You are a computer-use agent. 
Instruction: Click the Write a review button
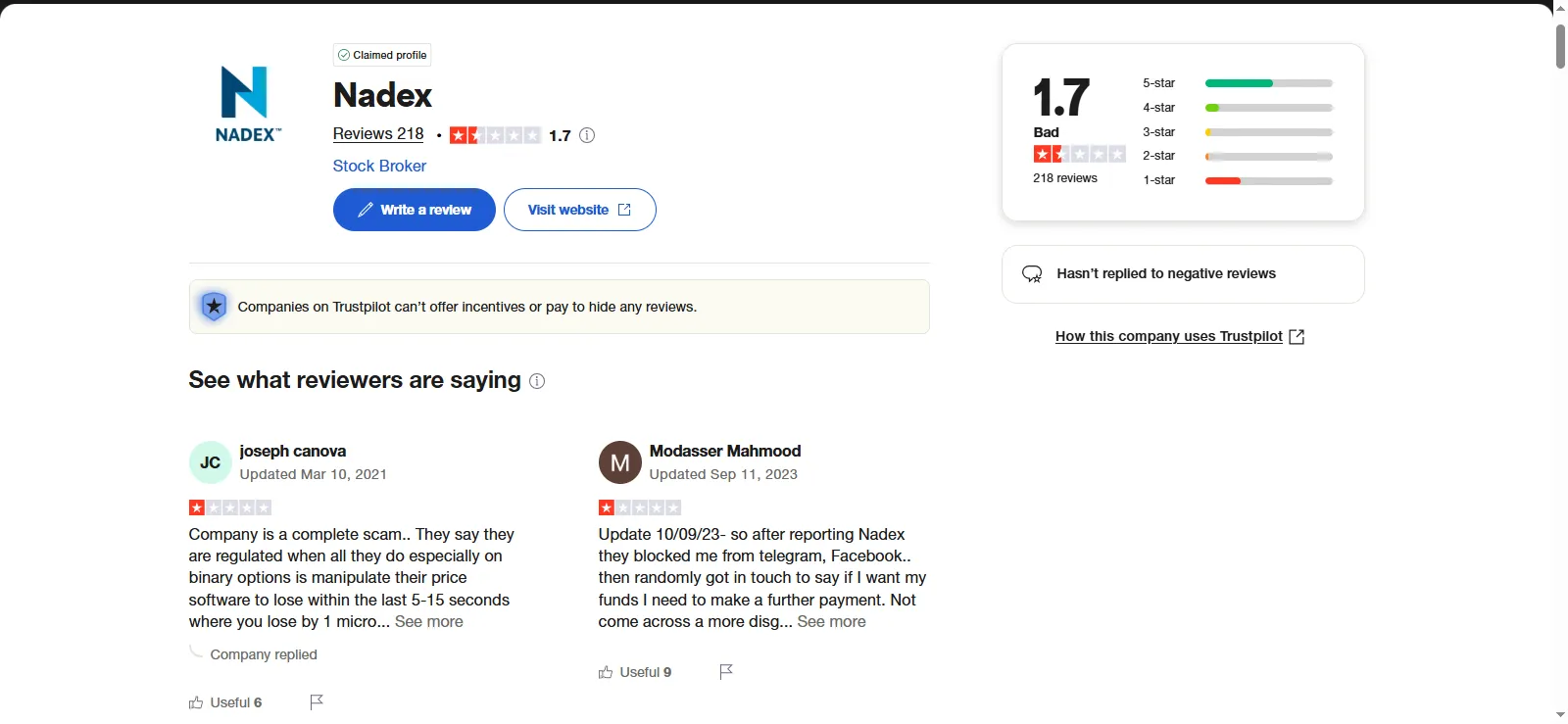click(415, 210)
